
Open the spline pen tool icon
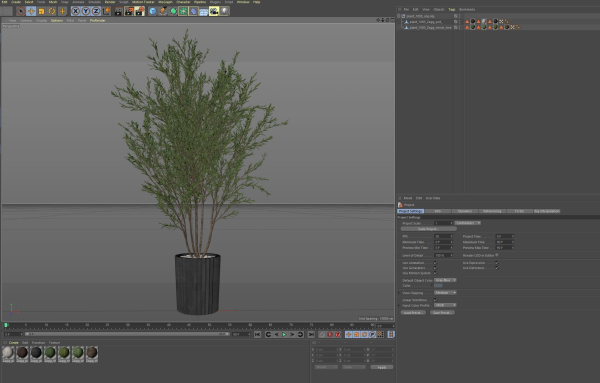(163, 11)
